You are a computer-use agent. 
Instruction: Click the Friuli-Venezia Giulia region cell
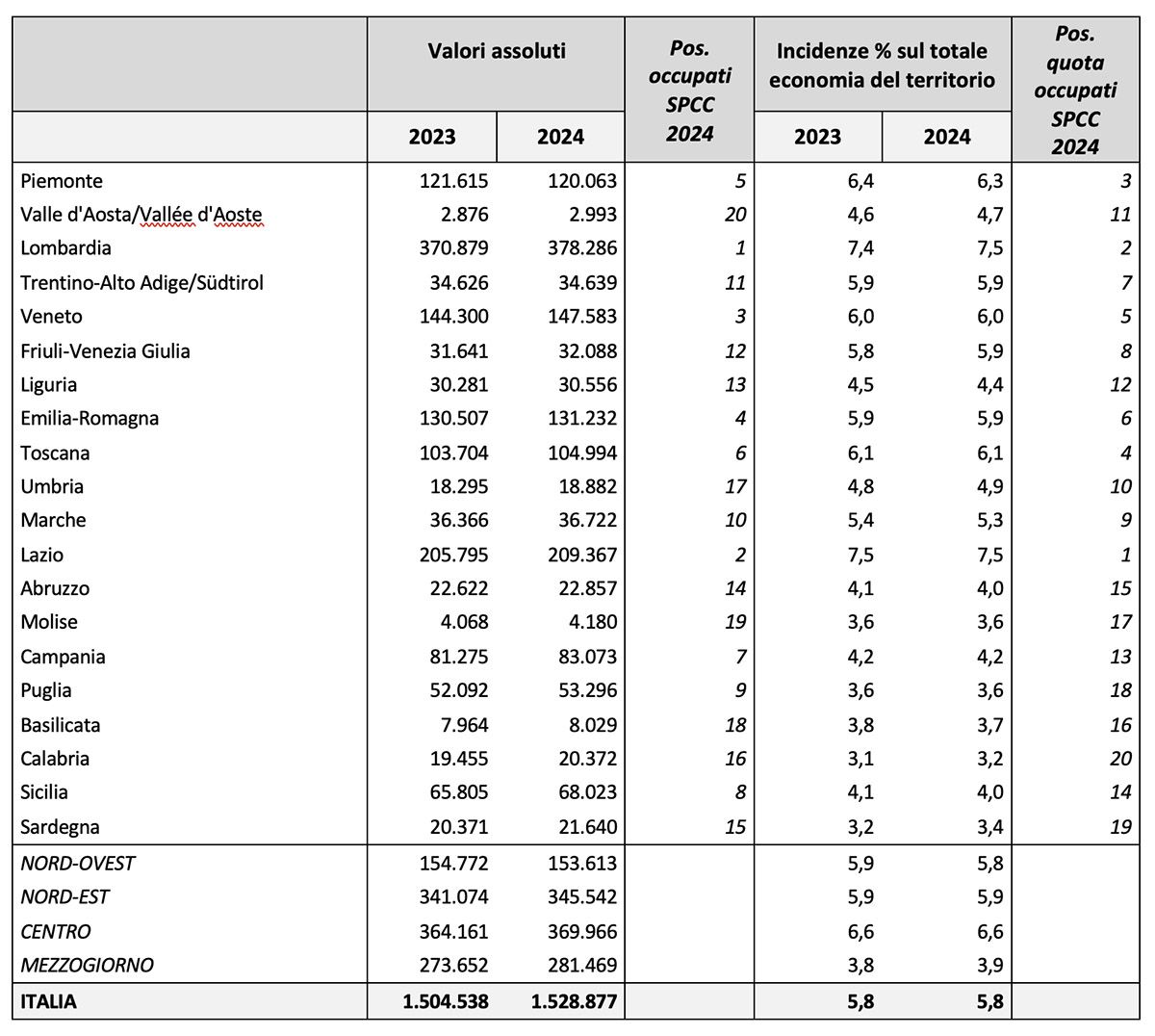[106, 351]
